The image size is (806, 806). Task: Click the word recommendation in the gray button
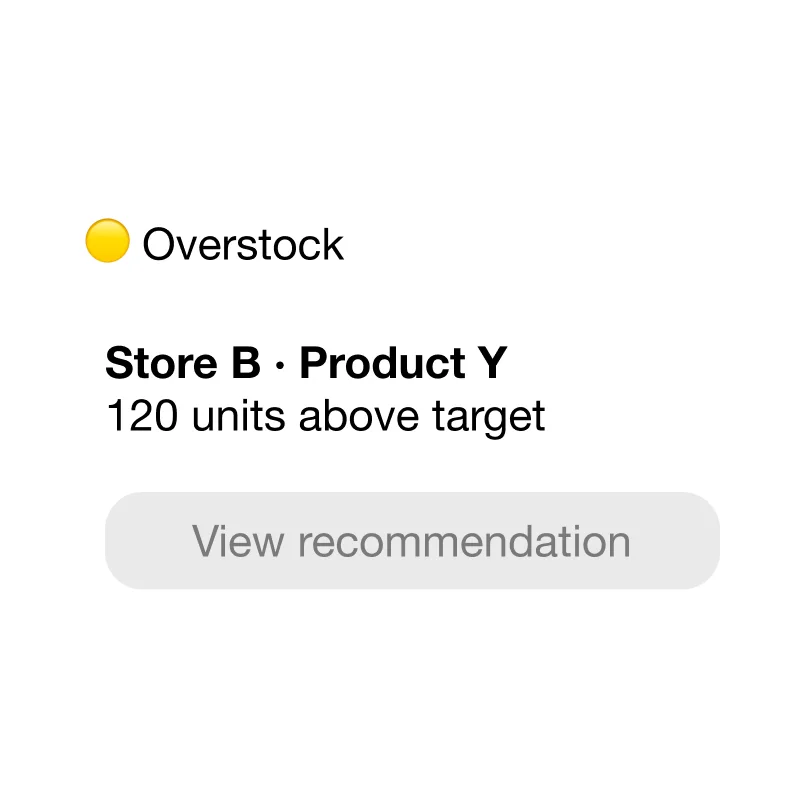pyautogui.click(x=464, y=541)
